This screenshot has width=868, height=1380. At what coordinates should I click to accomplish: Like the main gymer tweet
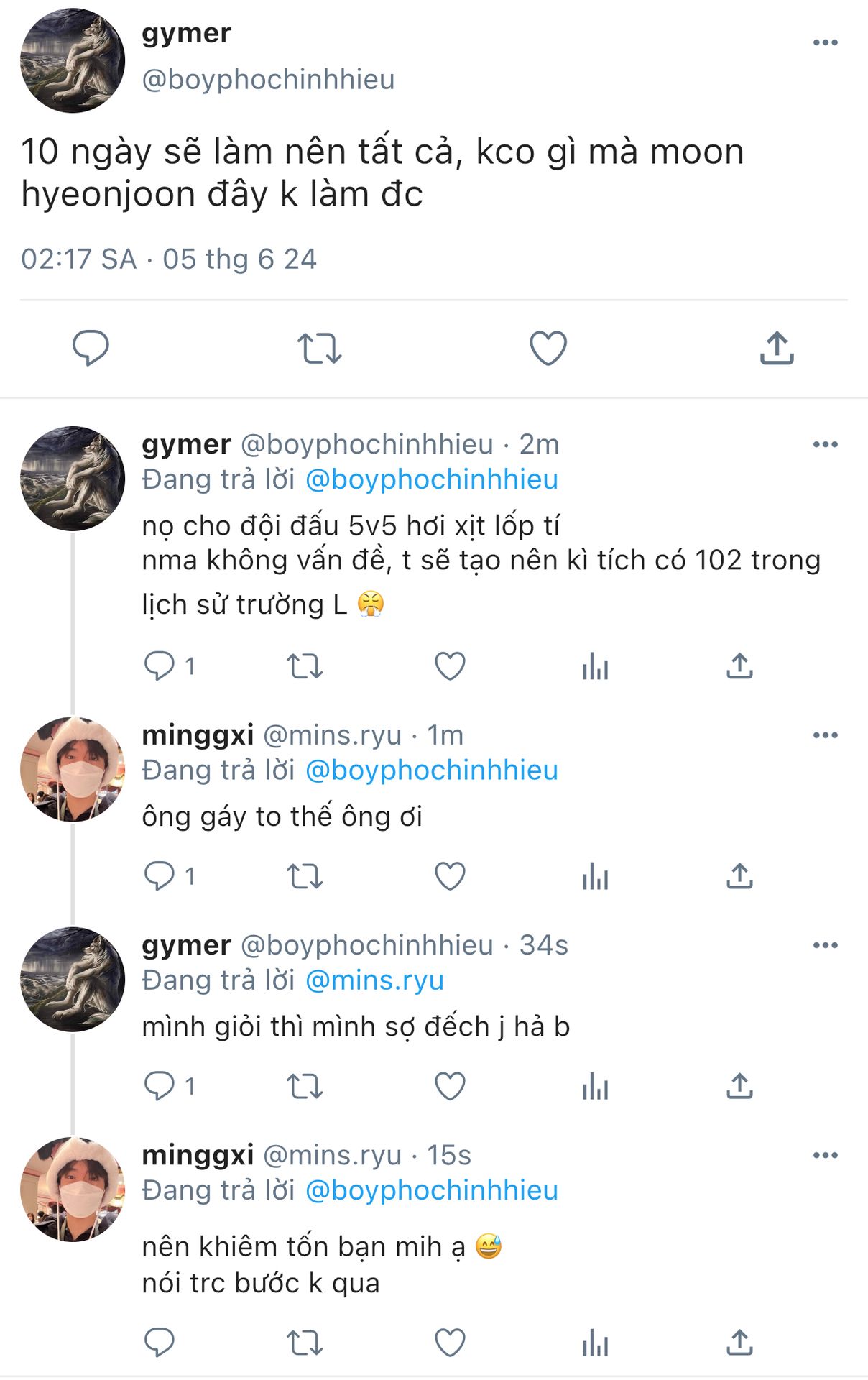tap(548, 349)
